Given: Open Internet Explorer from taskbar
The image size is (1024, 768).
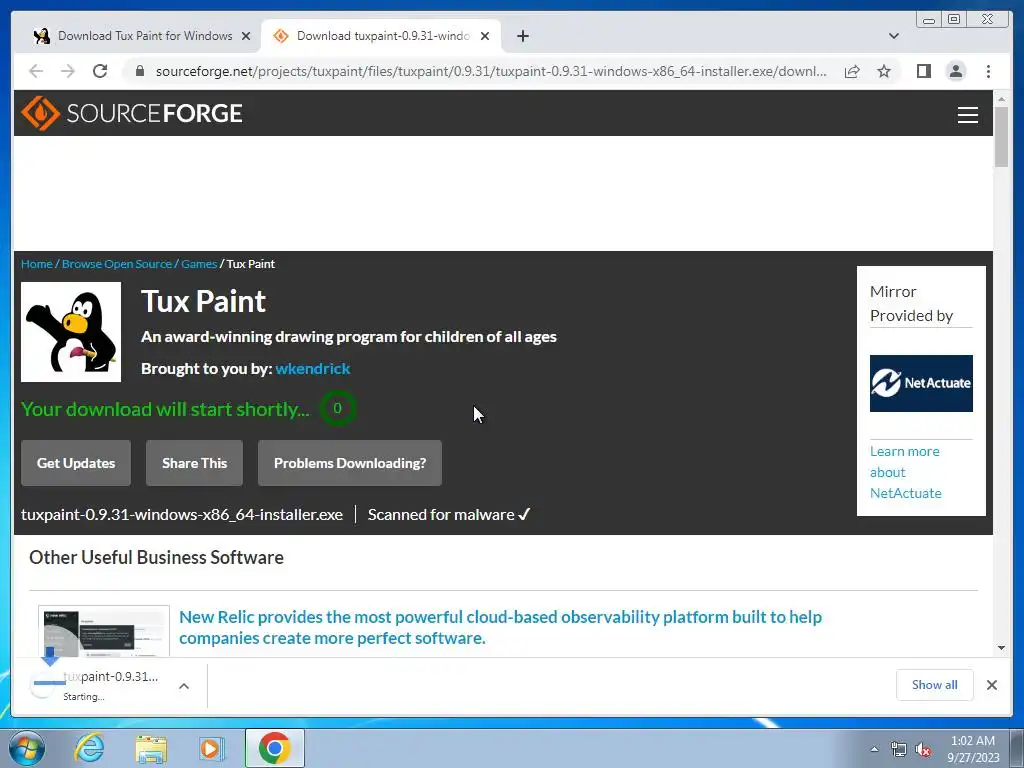Looking at the screenshot, I should point(89,748).
